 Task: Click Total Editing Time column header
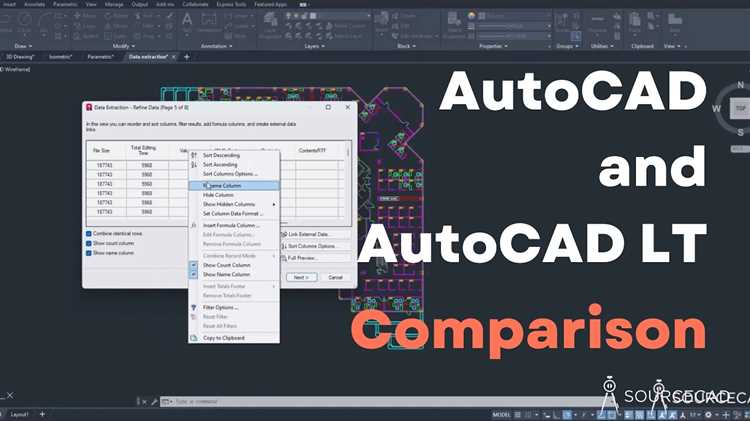(143, 151)
